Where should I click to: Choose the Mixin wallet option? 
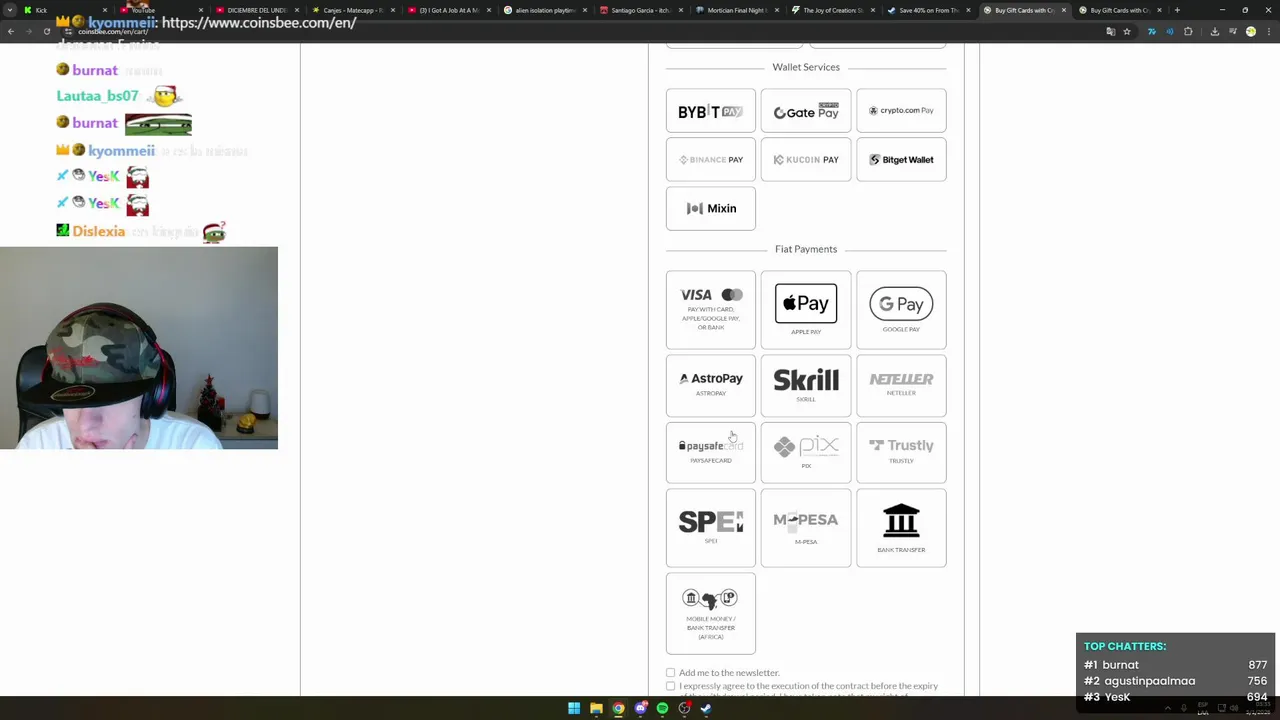coord(711,208)
